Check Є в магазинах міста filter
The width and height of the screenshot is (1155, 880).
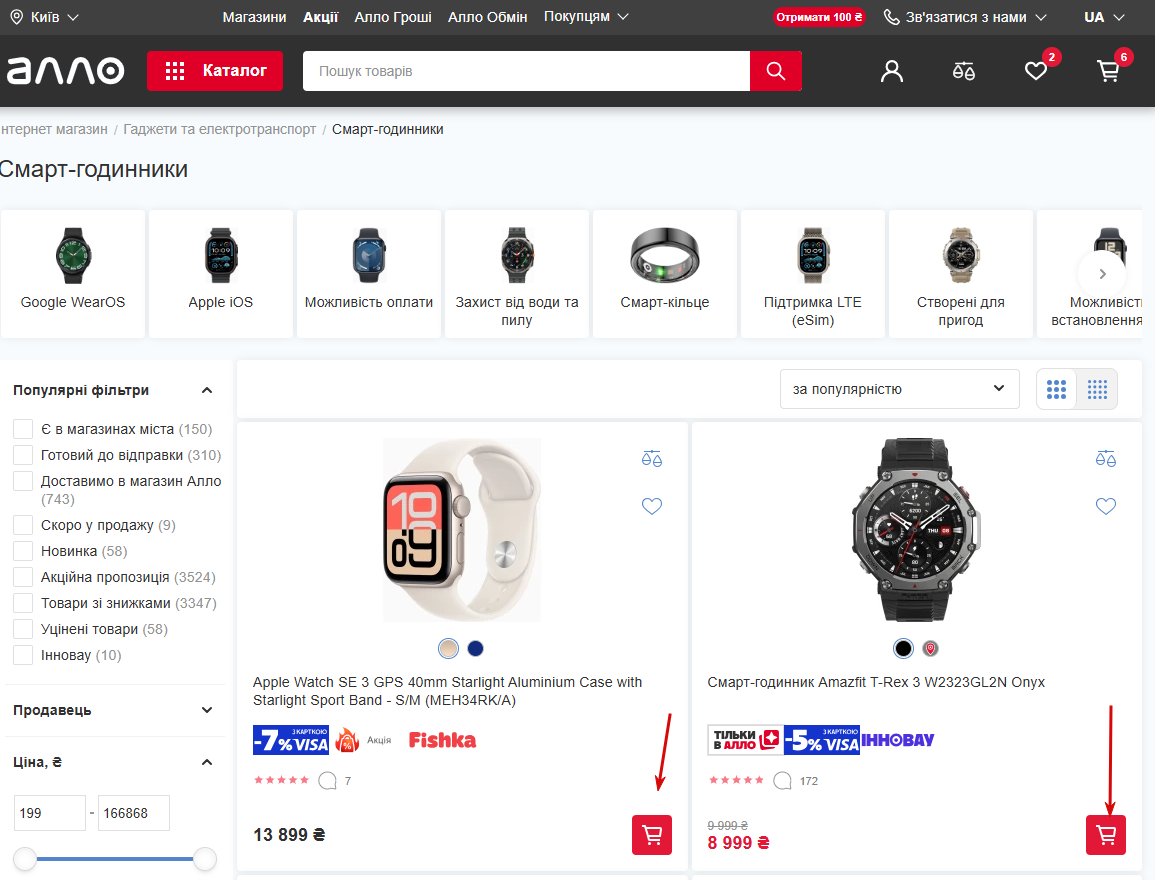coord(23,429)
